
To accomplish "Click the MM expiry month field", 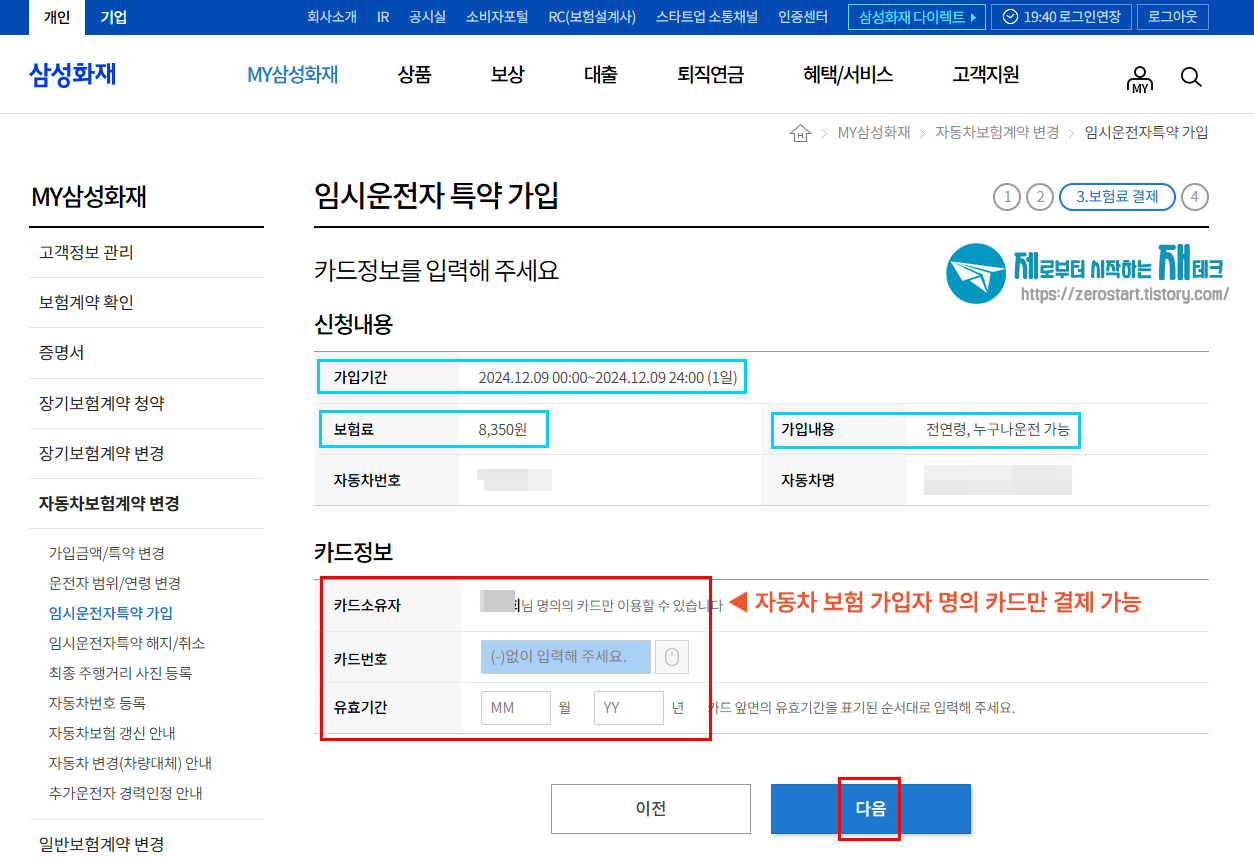I will coord(516,707).
